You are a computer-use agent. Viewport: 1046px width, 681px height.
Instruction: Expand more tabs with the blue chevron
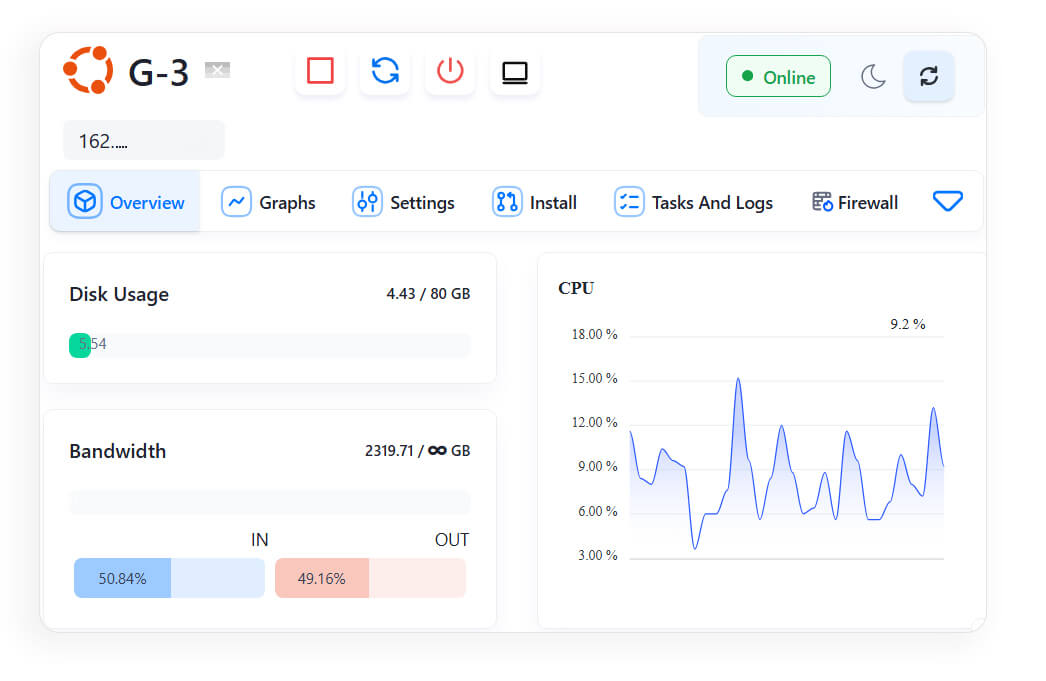pyautogui.click(x=947, y=202)
